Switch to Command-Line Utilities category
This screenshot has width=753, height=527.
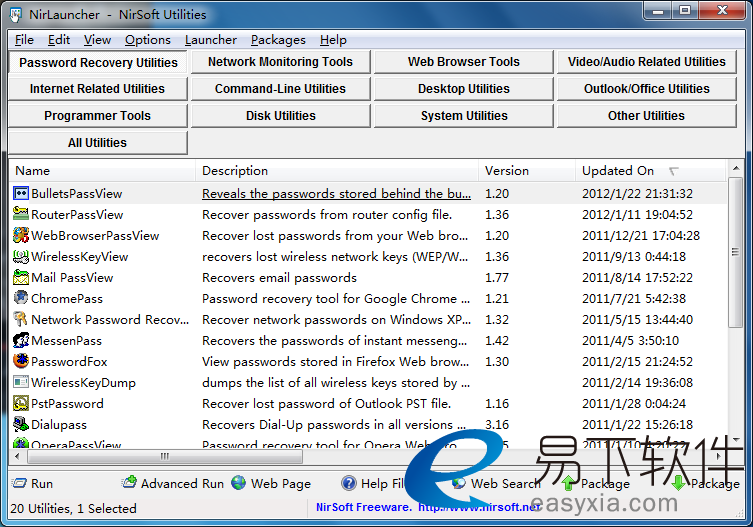280,89
